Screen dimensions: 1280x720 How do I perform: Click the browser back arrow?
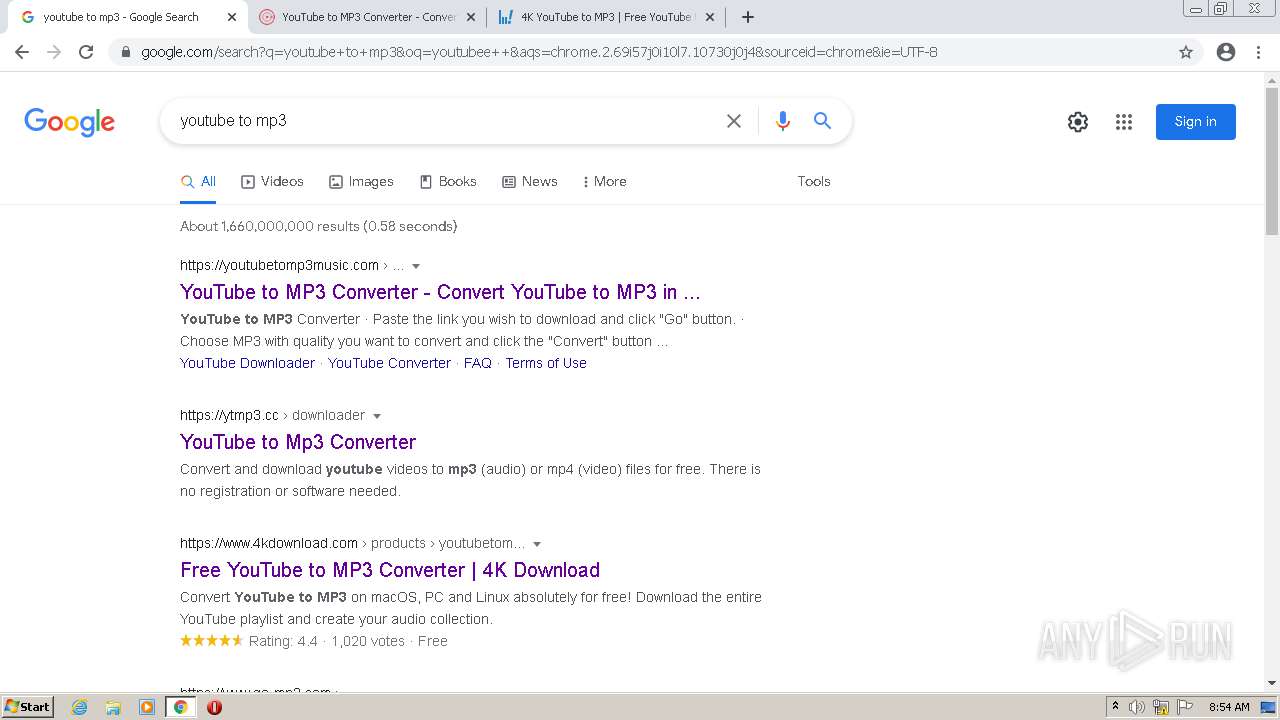pyautogui.click(x=22, y=52)
